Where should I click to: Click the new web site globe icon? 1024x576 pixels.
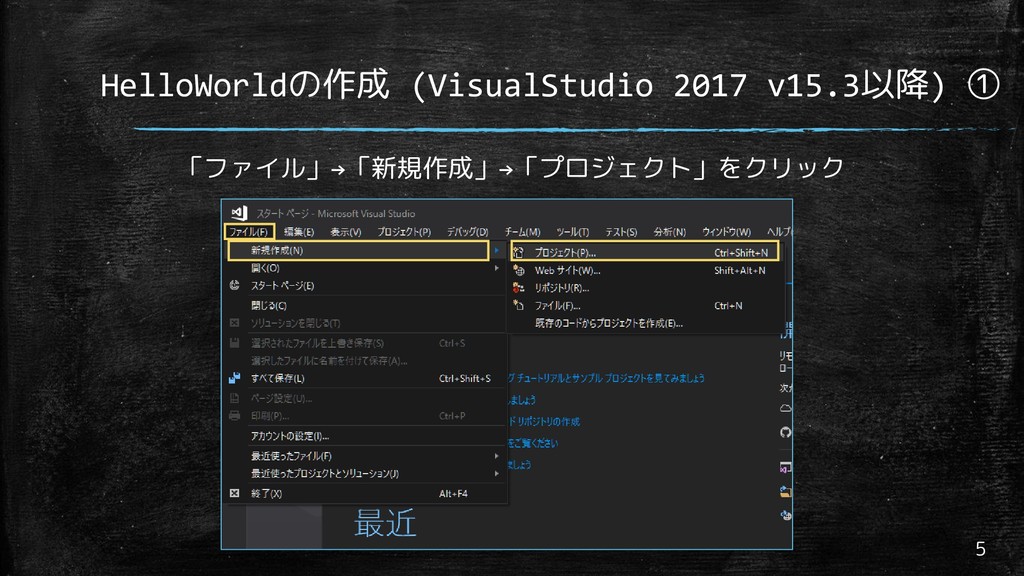pos(519,270)
